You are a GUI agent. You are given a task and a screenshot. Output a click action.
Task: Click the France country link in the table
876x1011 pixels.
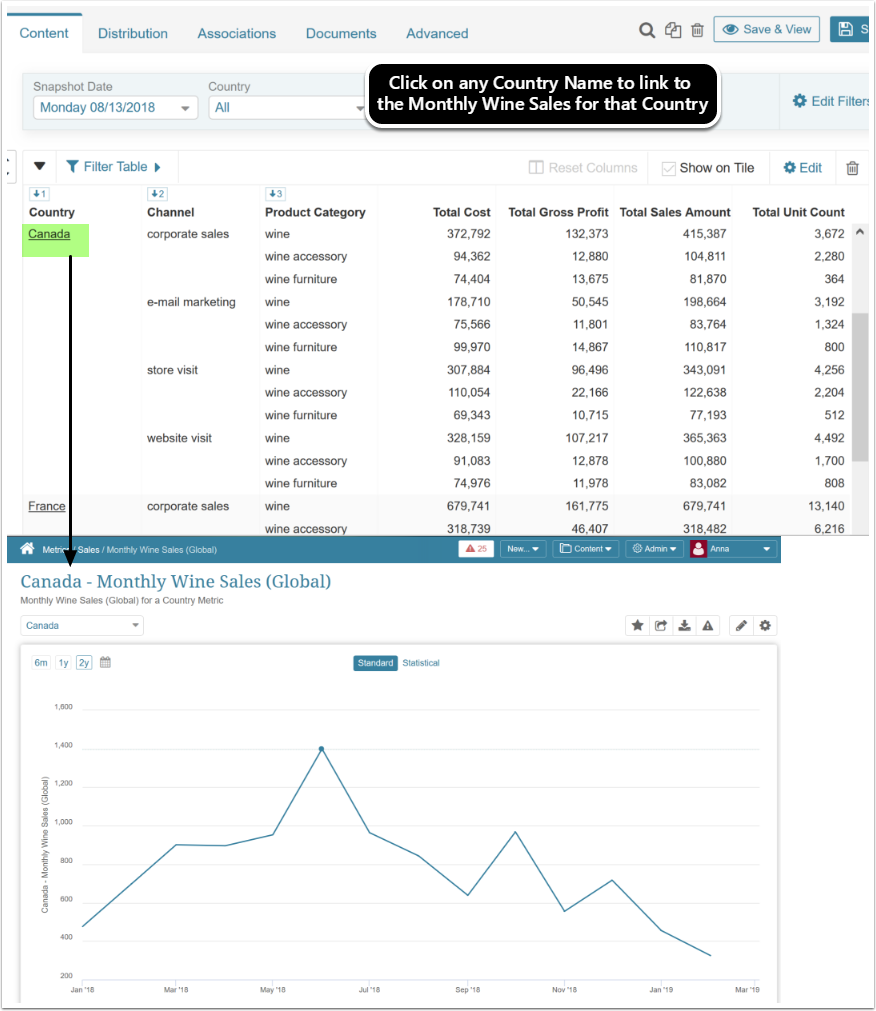[47, 506]
